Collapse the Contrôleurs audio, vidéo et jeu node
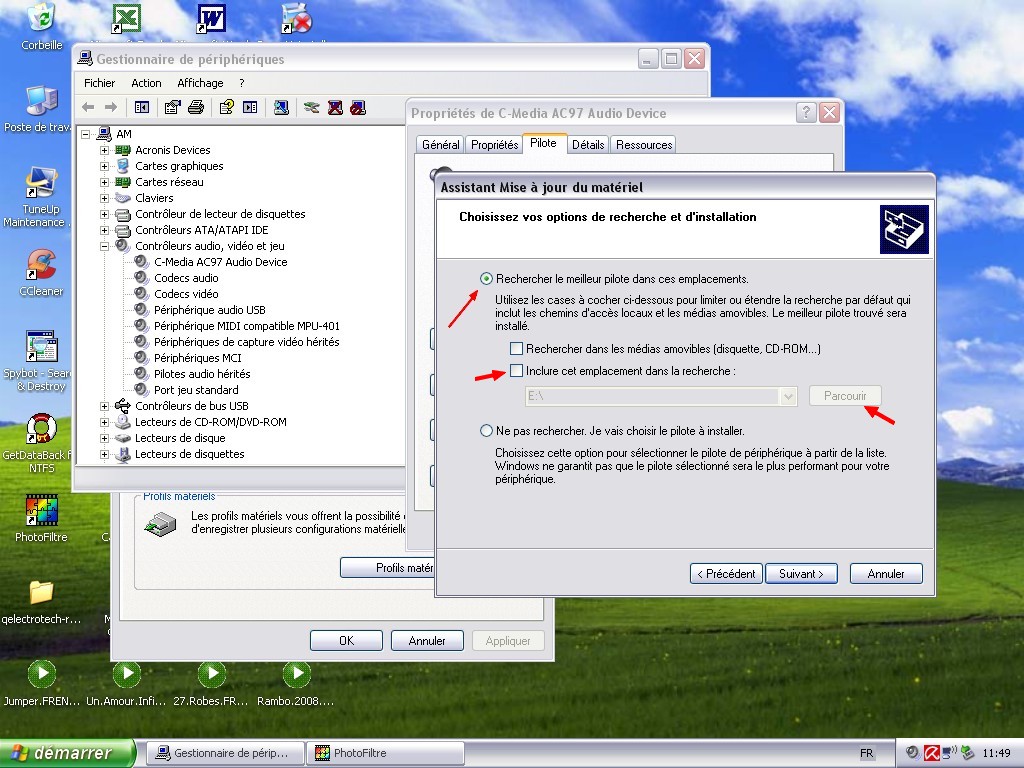The width and height of the screenshot is (1024, 768). 104,246
